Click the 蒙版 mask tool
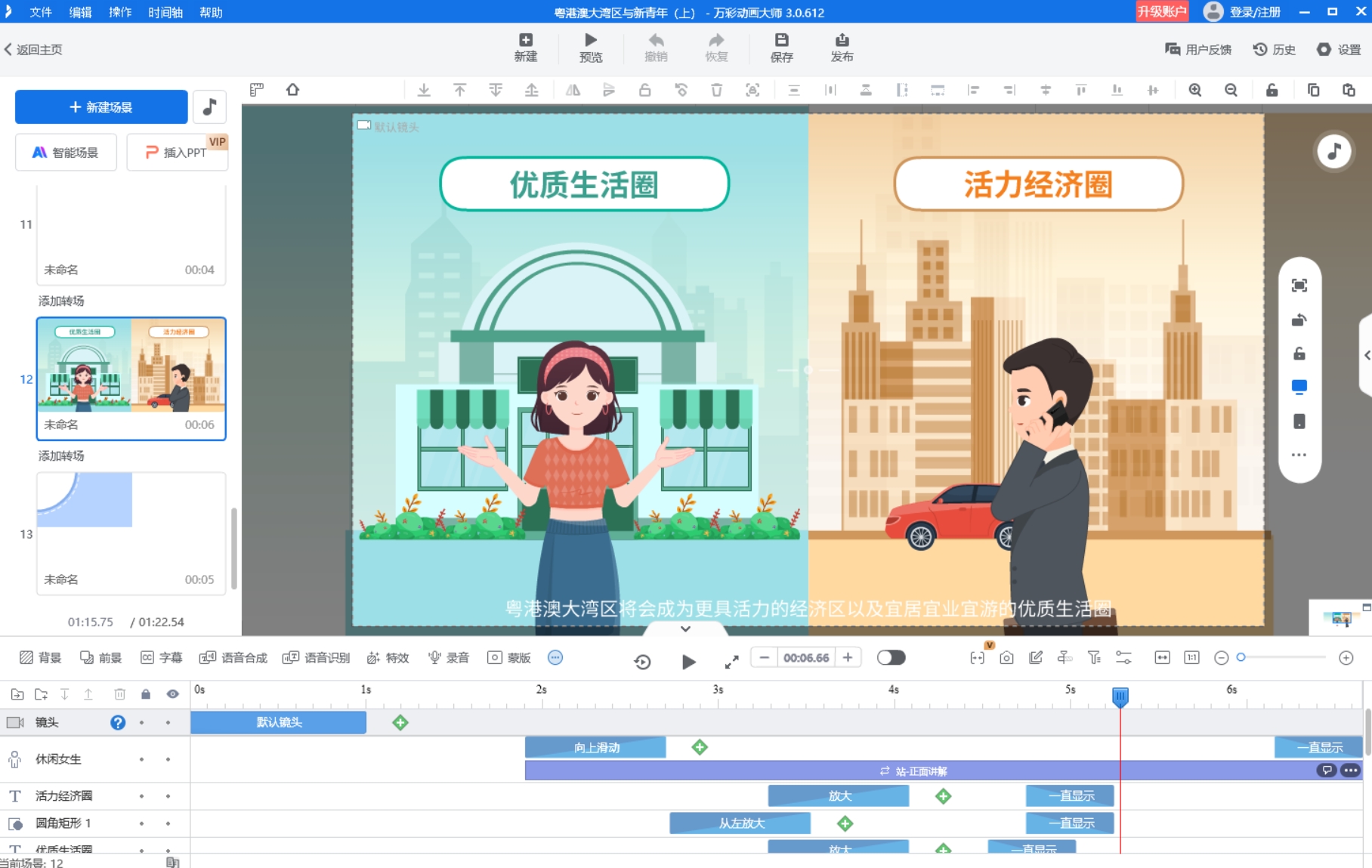The height and width of the screenshot is (868, 1372). point(508,658)
